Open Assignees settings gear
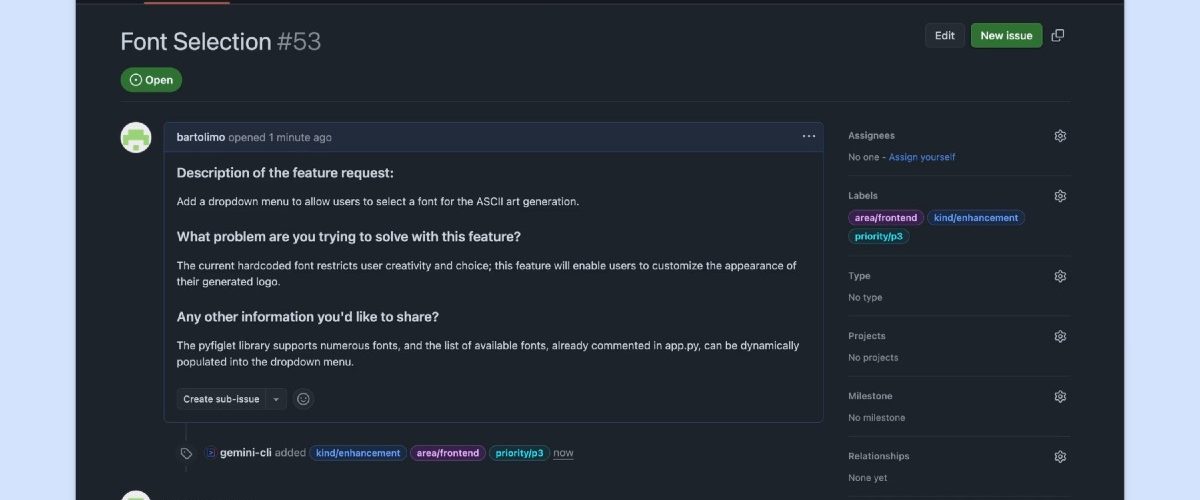This screenshot has height=500, width=1200. pyautogui.click(x=1060, y=136)
